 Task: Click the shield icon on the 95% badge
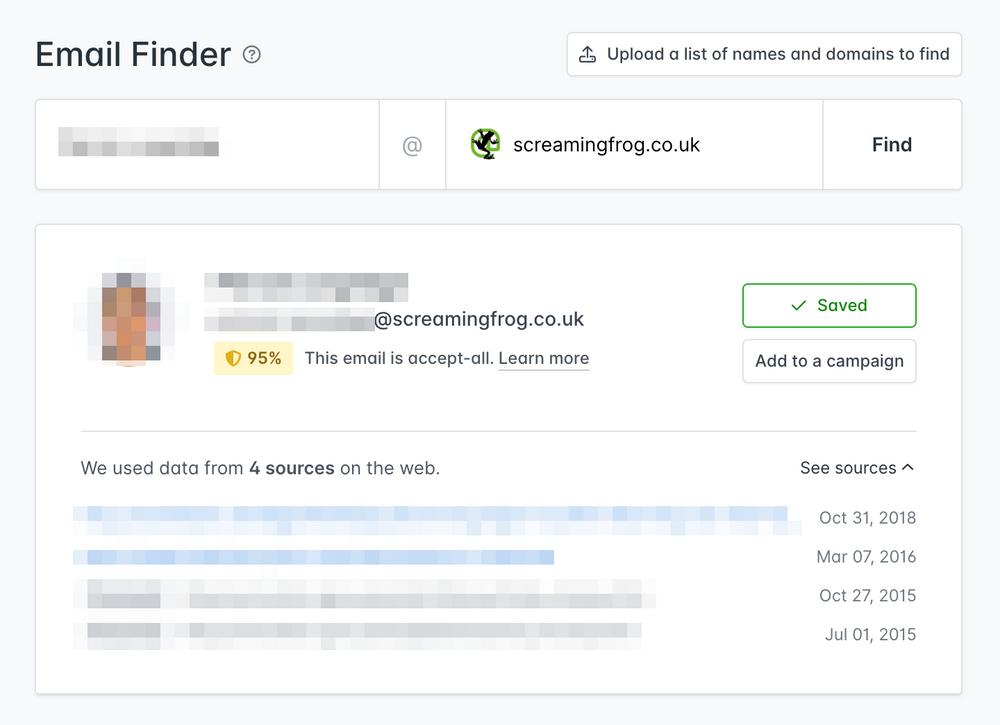coord(232,358)
